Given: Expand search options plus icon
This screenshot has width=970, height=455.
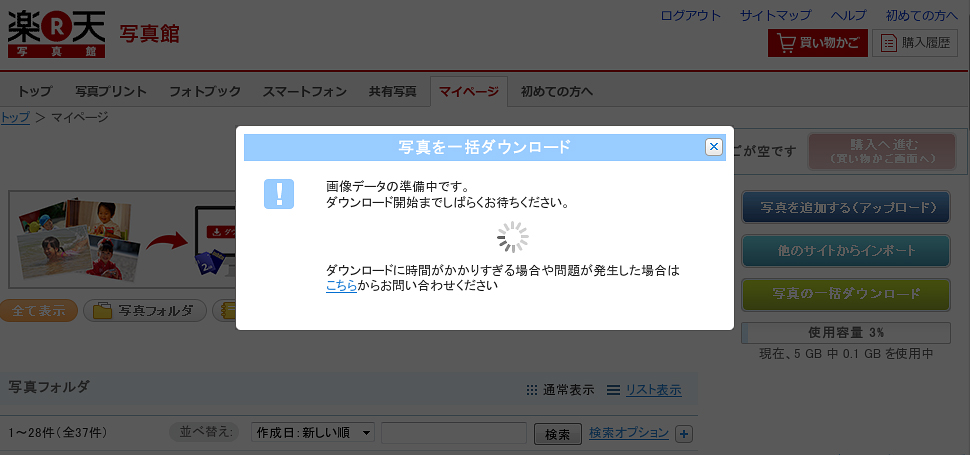Looking at the screenshot, I should (684, 434).
